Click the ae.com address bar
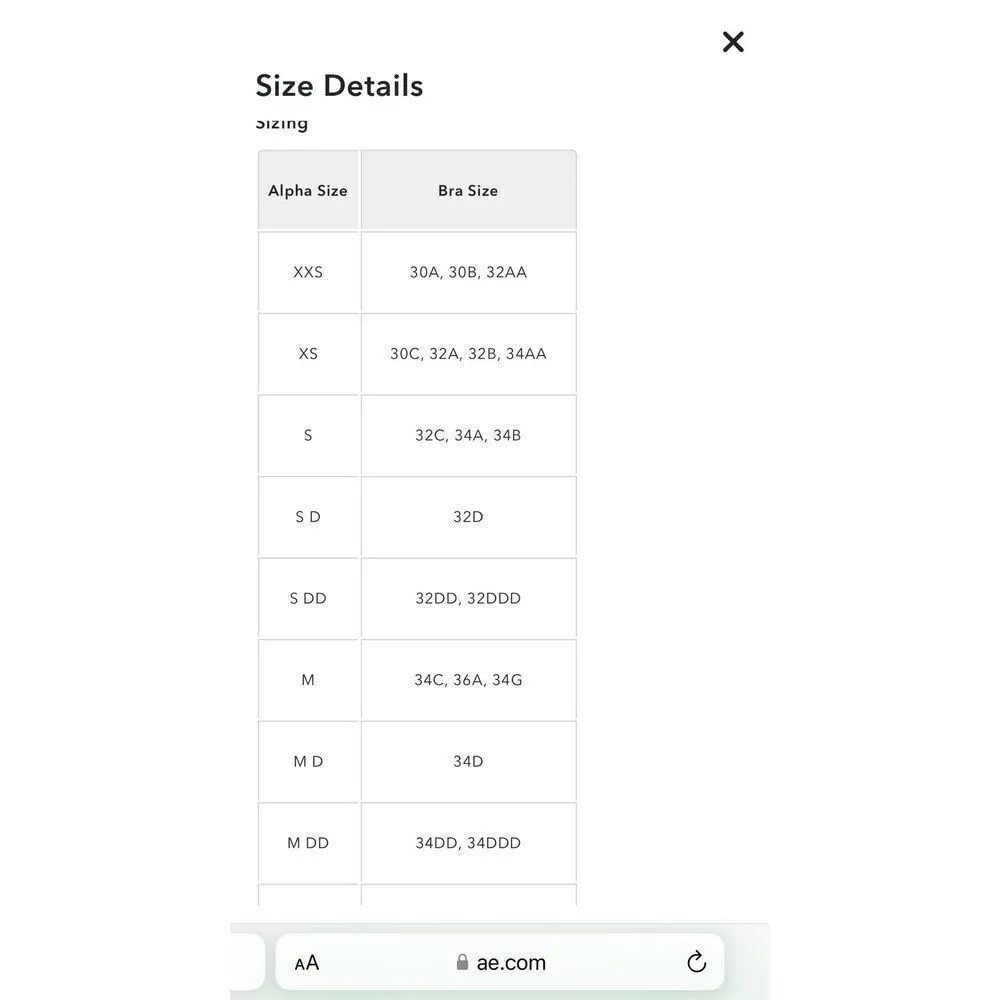The width and height of the screenshot is (1000, 1000). (511, 963)
